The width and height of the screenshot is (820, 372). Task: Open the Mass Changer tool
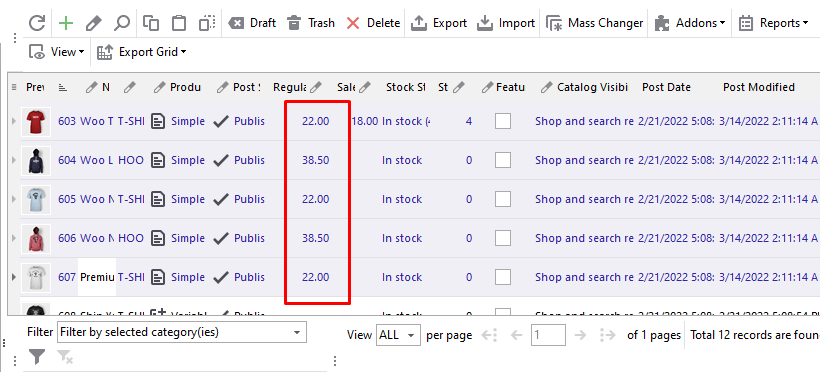595,23
